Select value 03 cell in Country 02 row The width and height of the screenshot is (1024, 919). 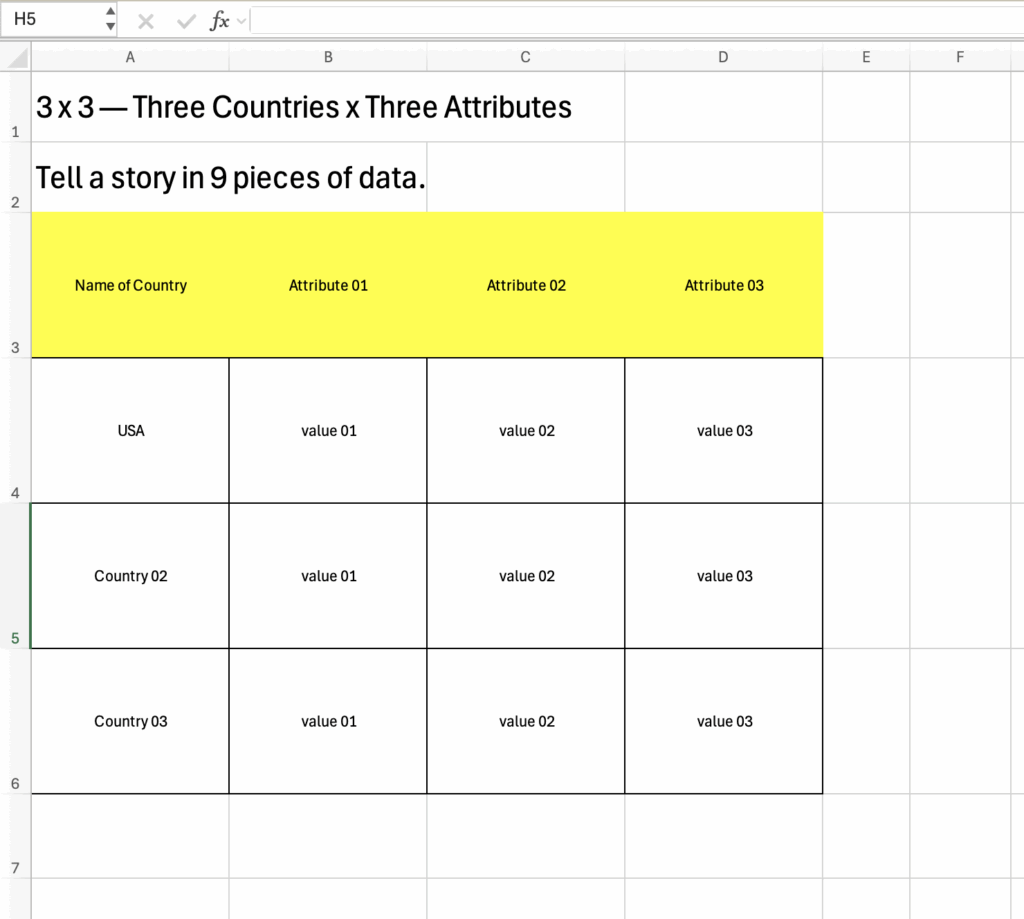[724, 576]
